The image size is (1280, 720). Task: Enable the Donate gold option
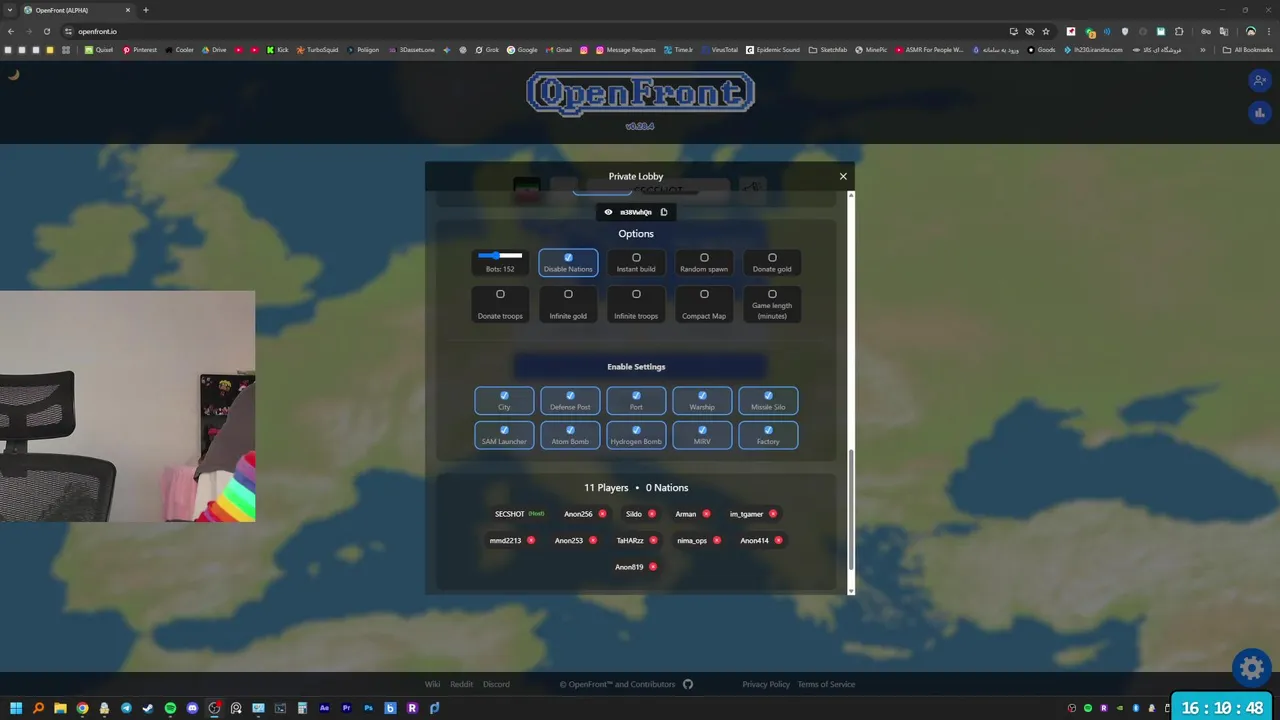coord(772,262)
